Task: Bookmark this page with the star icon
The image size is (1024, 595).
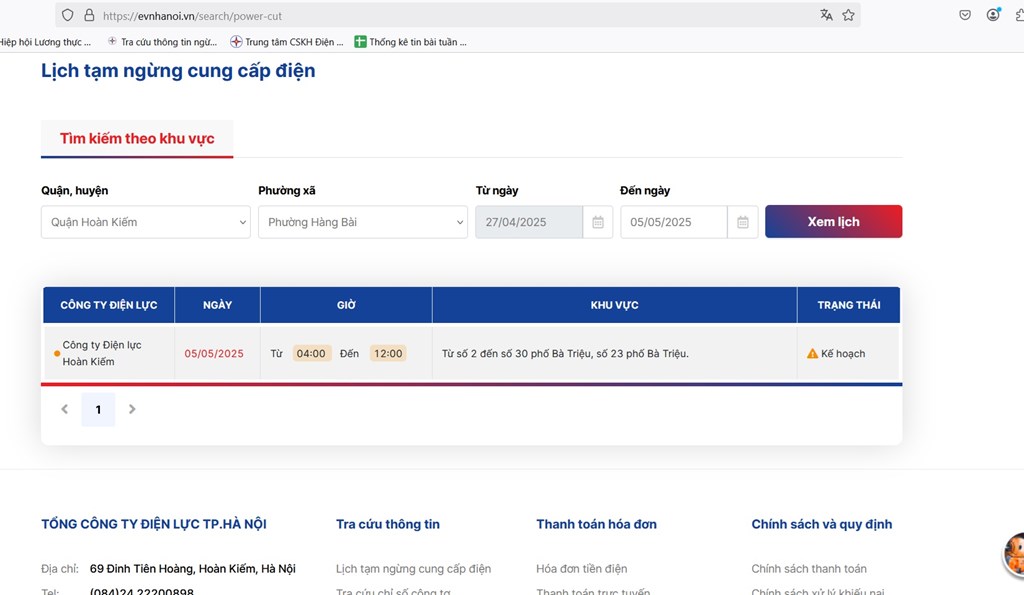Action: point(848,15)
